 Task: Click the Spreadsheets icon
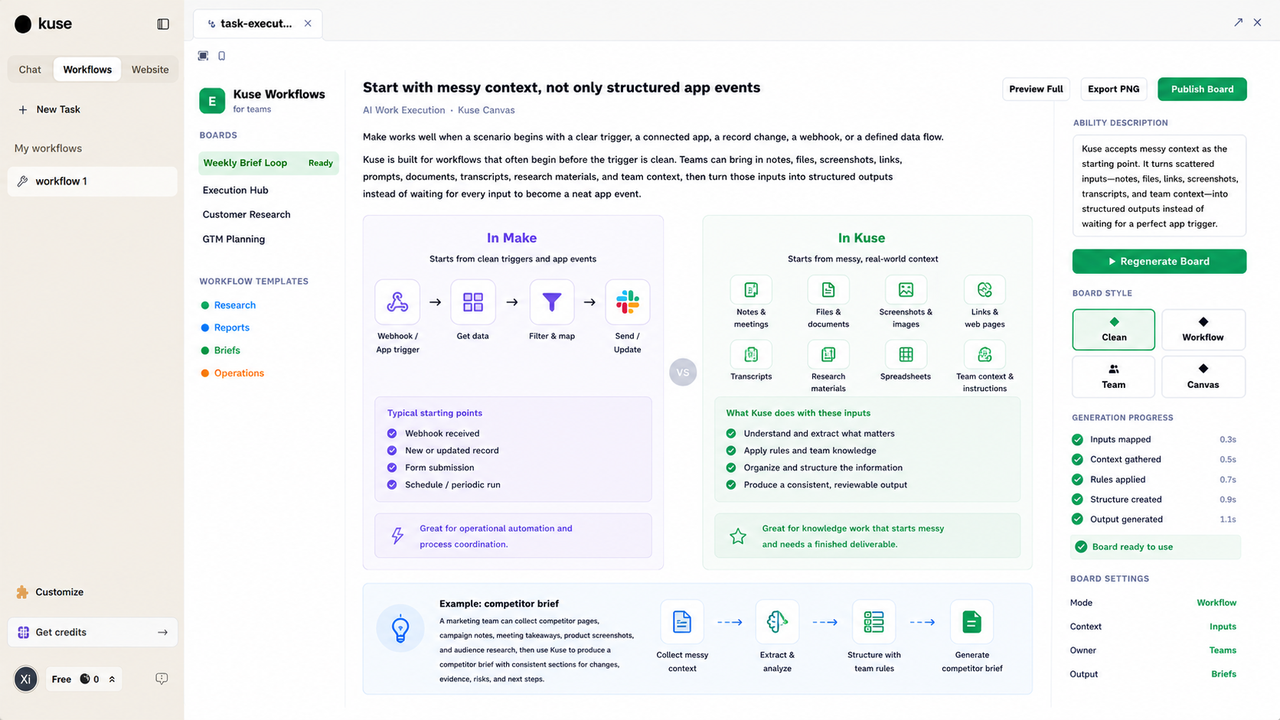906,354
